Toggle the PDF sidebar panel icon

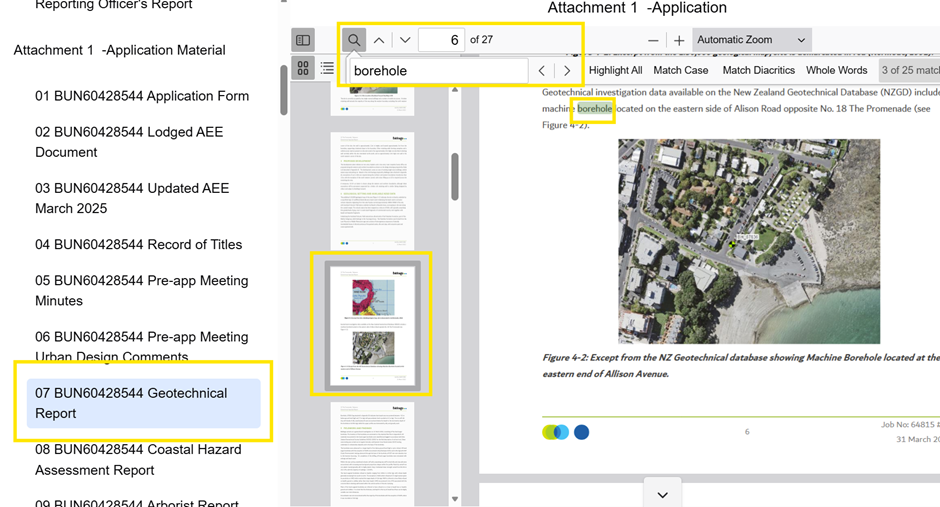coord(303,40)
